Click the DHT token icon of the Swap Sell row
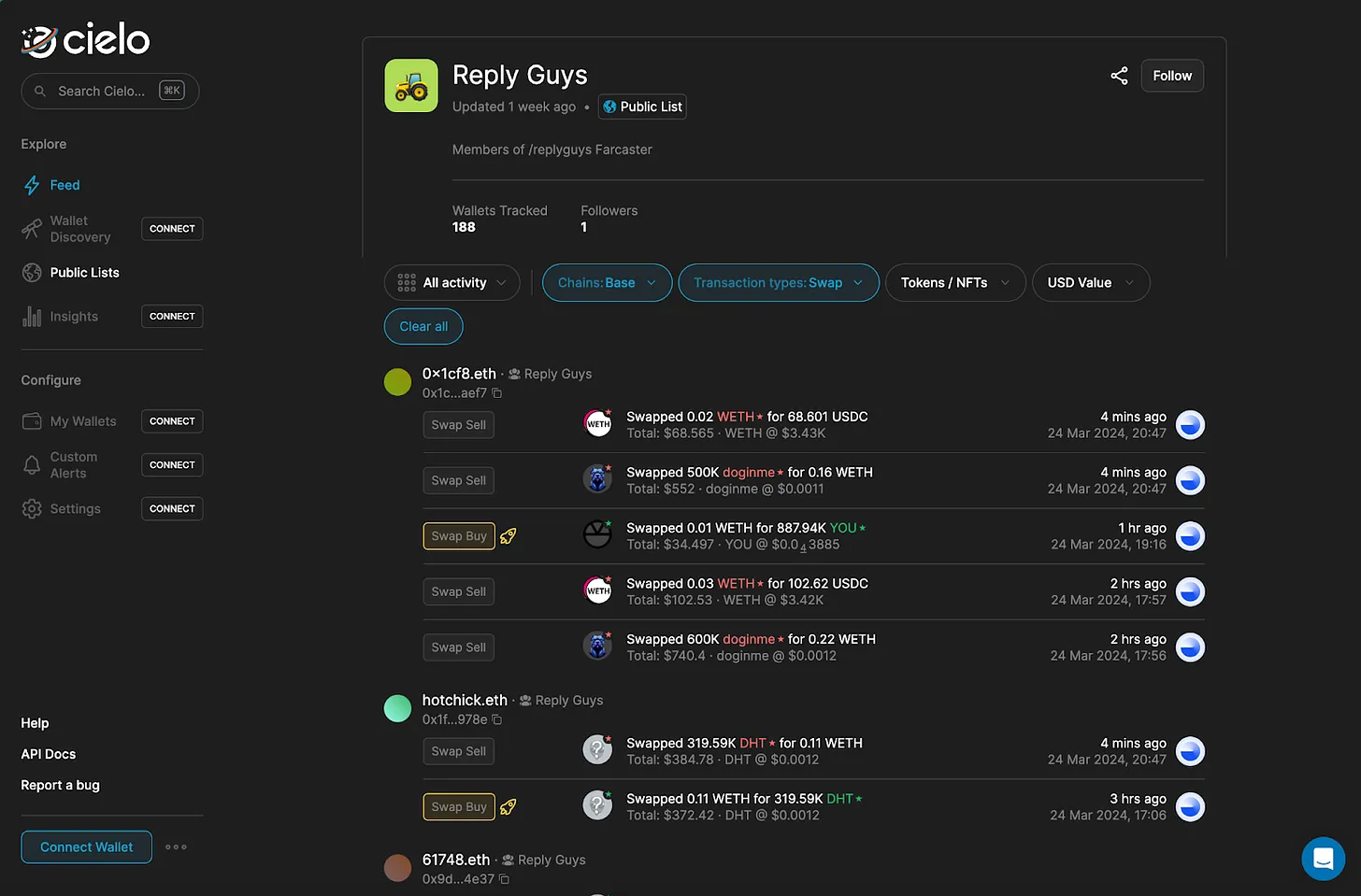 pos(597,750)
